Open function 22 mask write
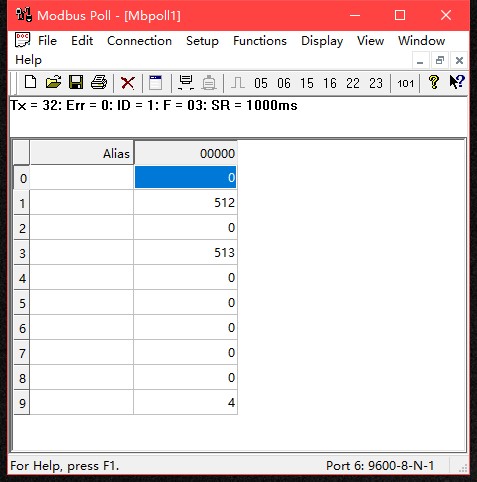This screenshot has height=482, width=477. 353,83
